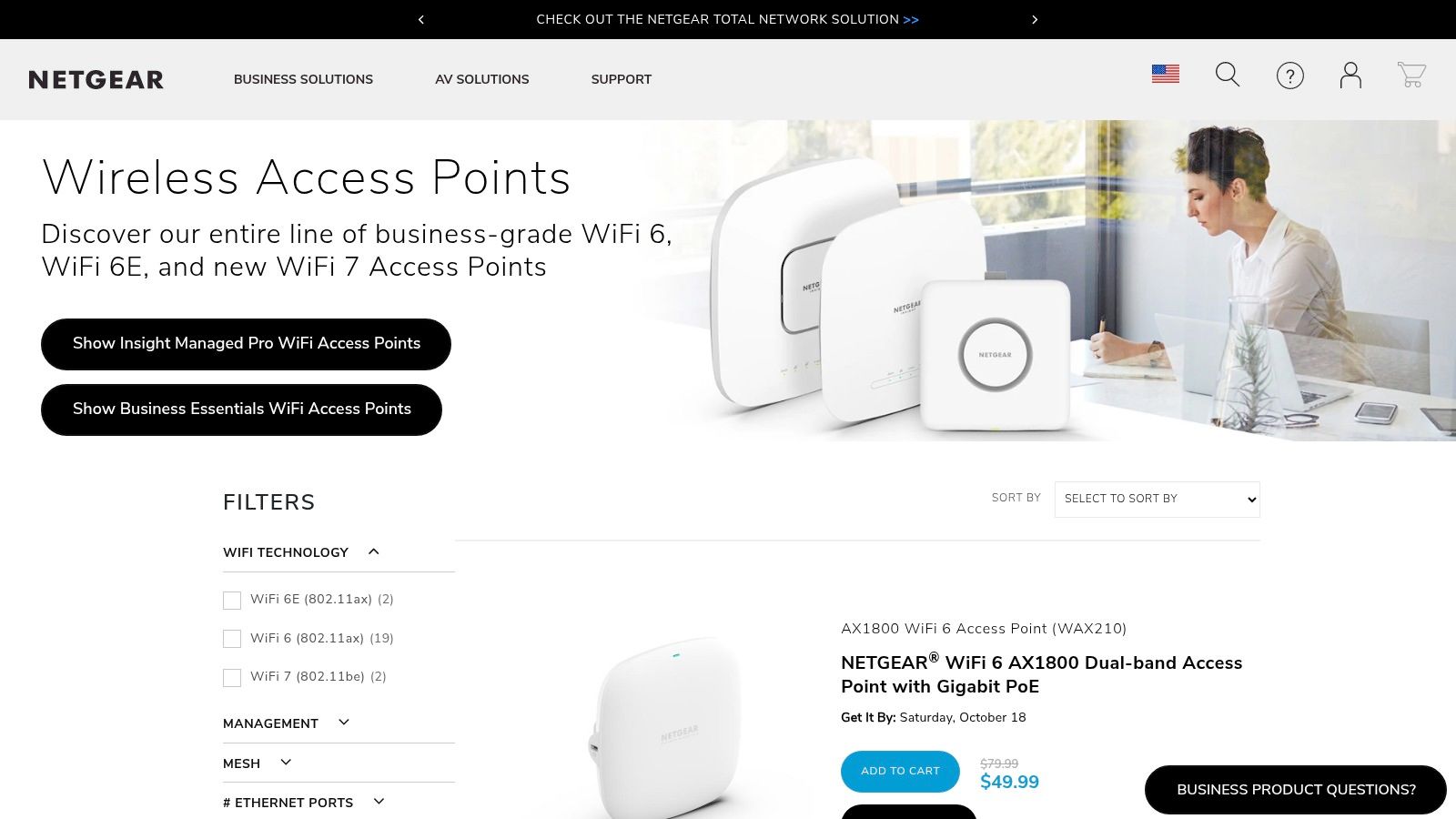1456x819 pixels.
Task: Collapse the WiFi Technology filter section
Action: pyautogui.click(x=373, y=551)
